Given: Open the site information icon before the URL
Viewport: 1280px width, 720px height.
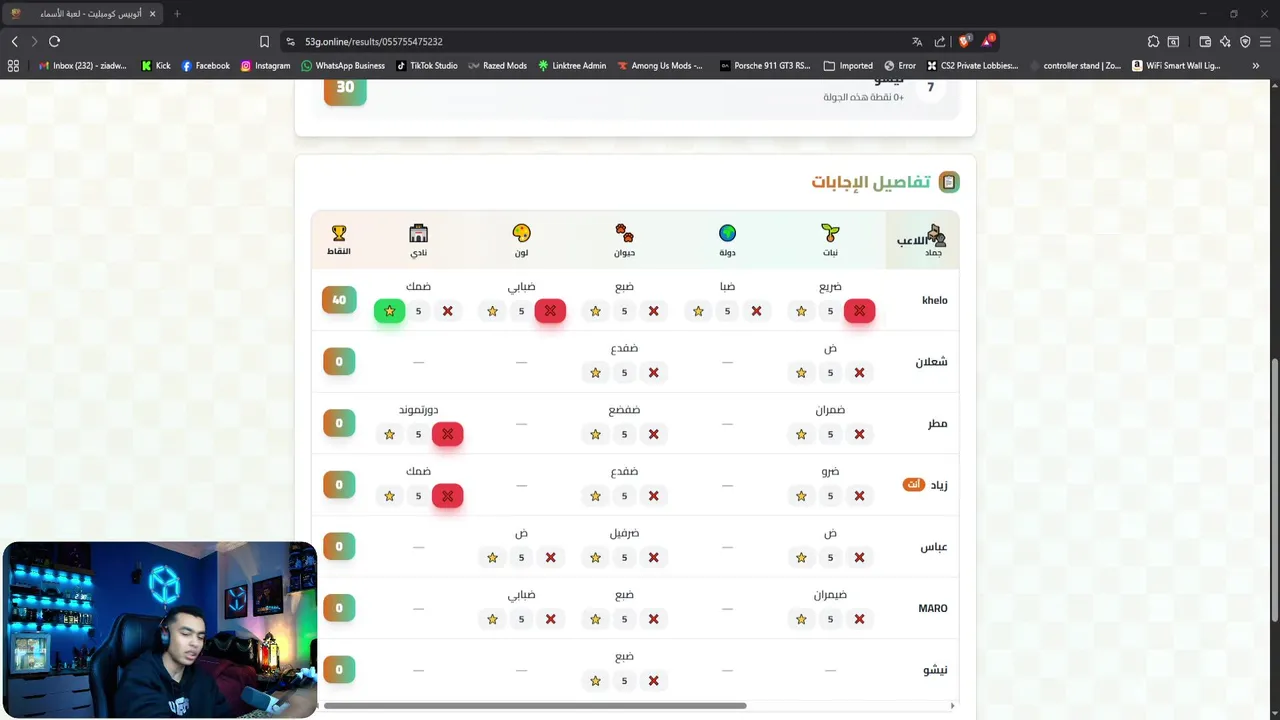Looking at the screenshot, I should (291, 42).
